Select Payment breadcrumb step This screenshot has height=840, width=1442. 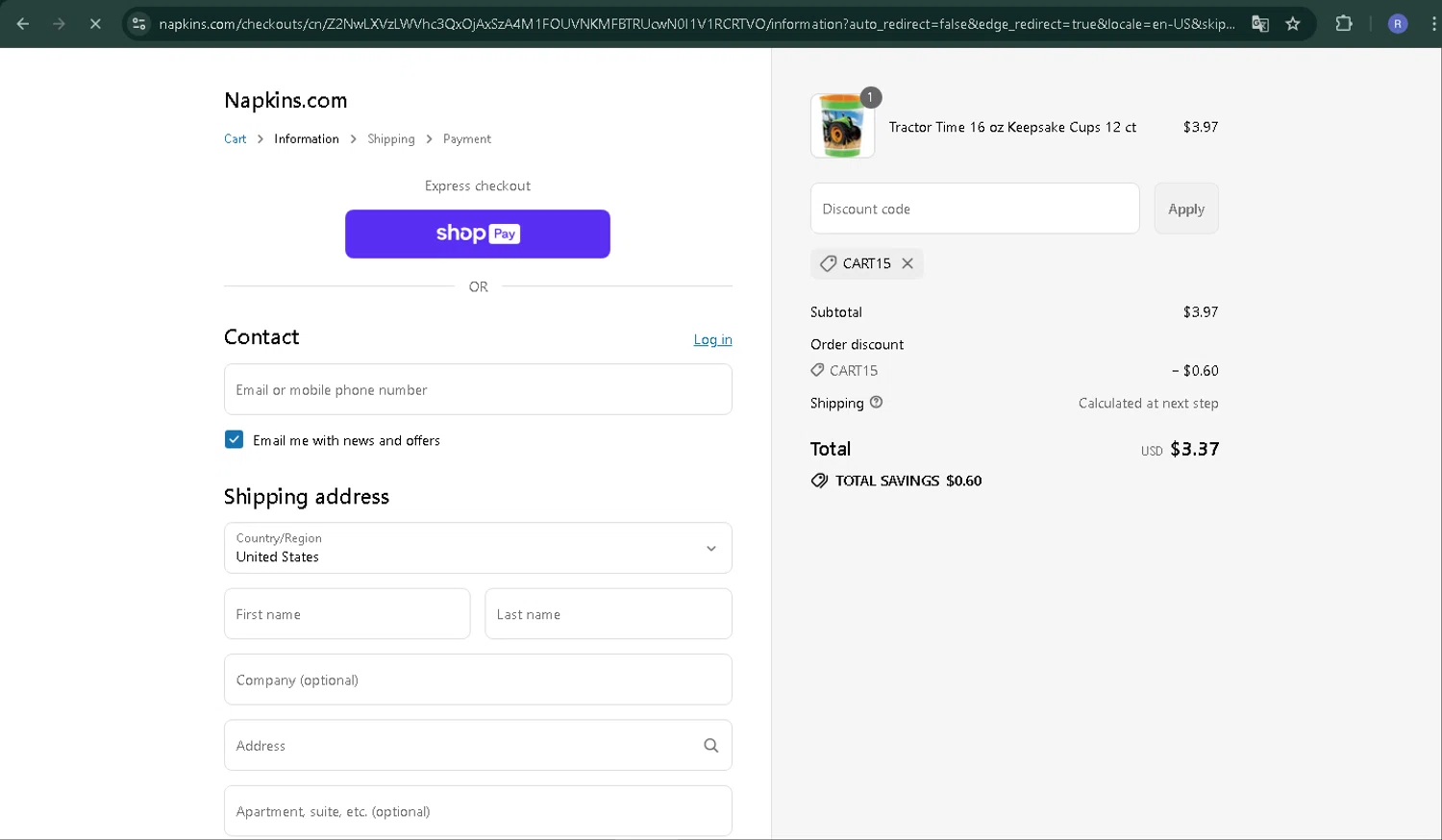click(x=467, y=139)
